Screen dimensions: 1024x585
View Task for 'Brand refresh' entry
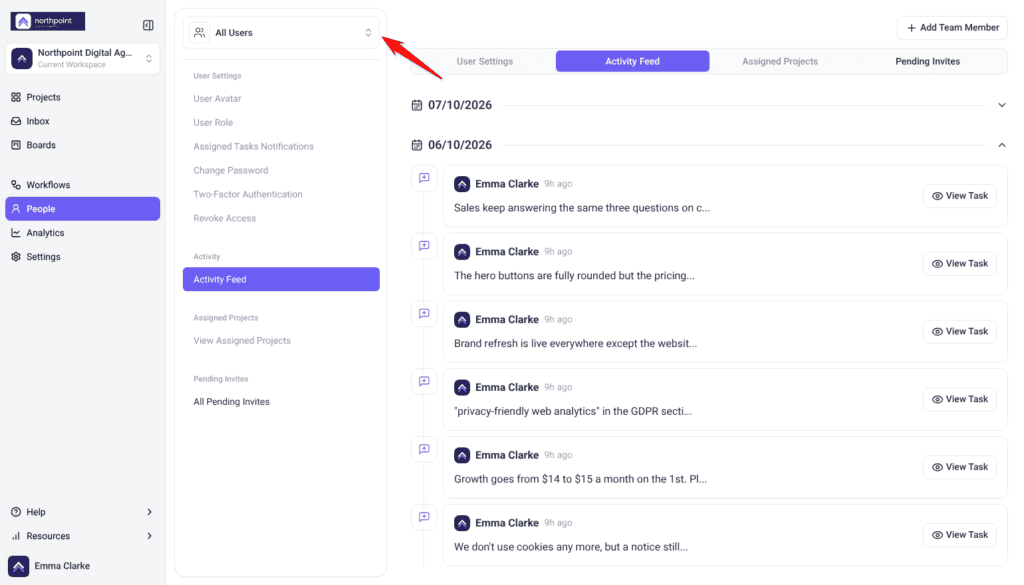[959, 332]
